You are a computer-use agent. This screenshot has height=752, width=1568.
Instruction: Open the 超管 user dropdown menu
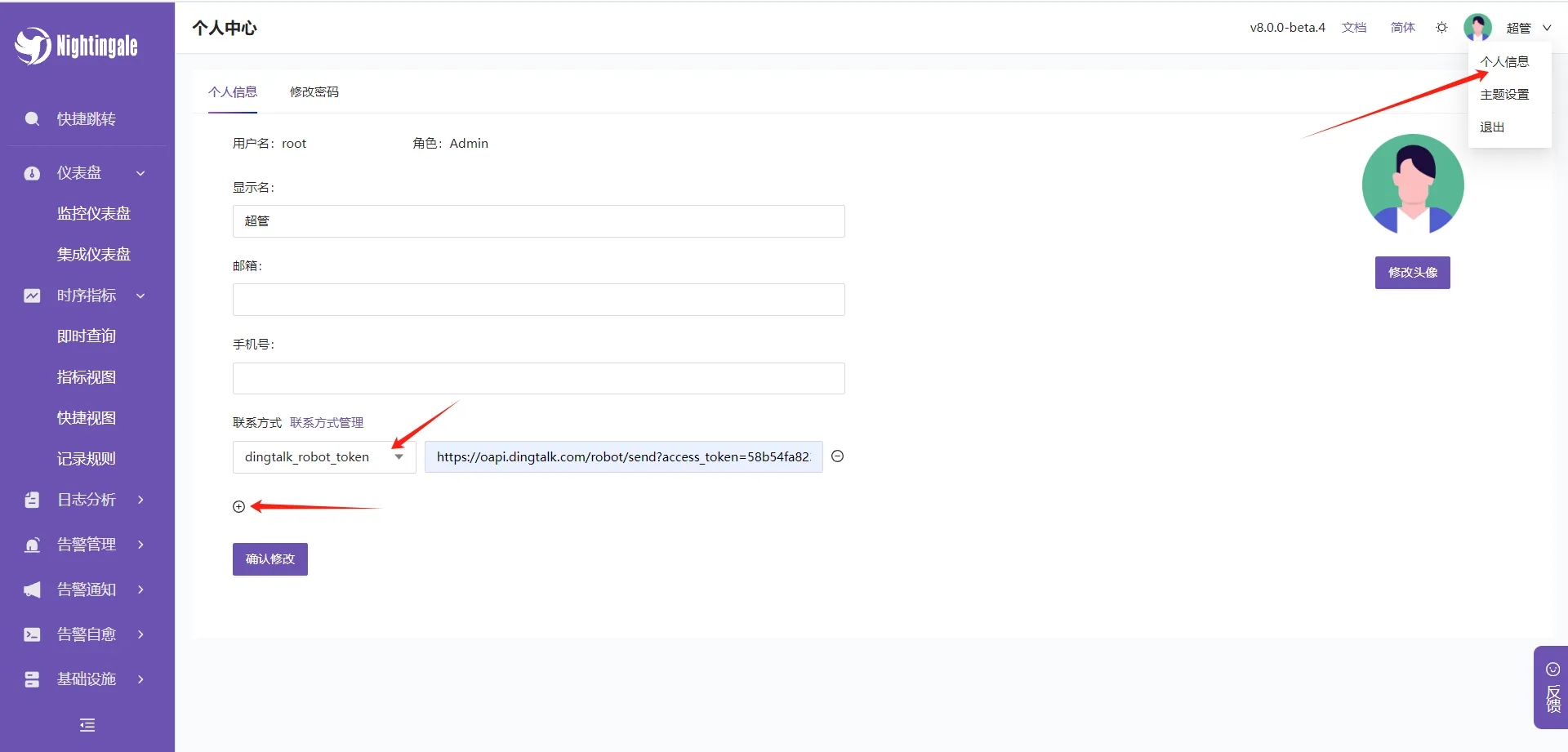[x=1528, y=28]
